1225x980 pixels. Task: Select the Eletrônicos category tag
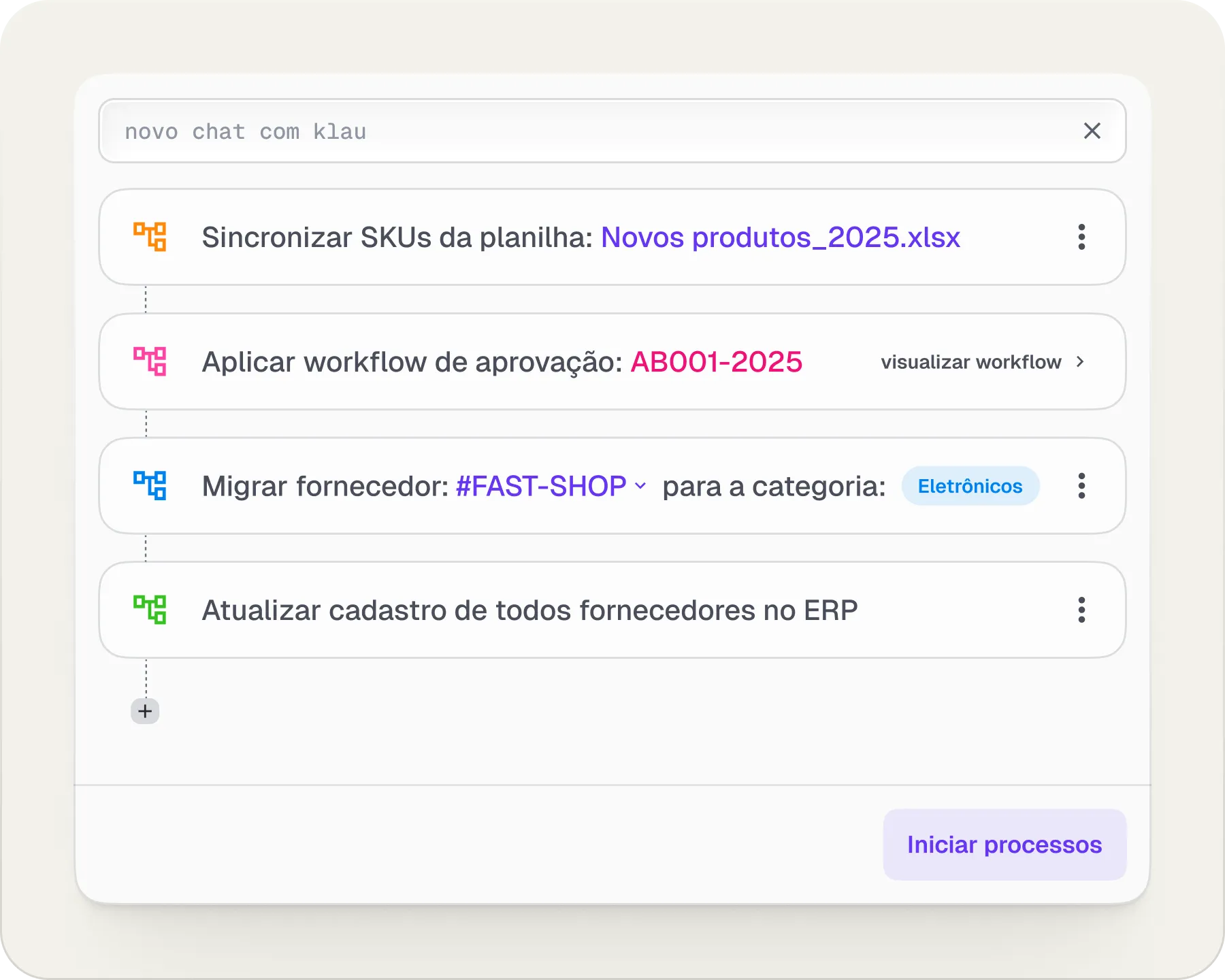tap(970, 486)
